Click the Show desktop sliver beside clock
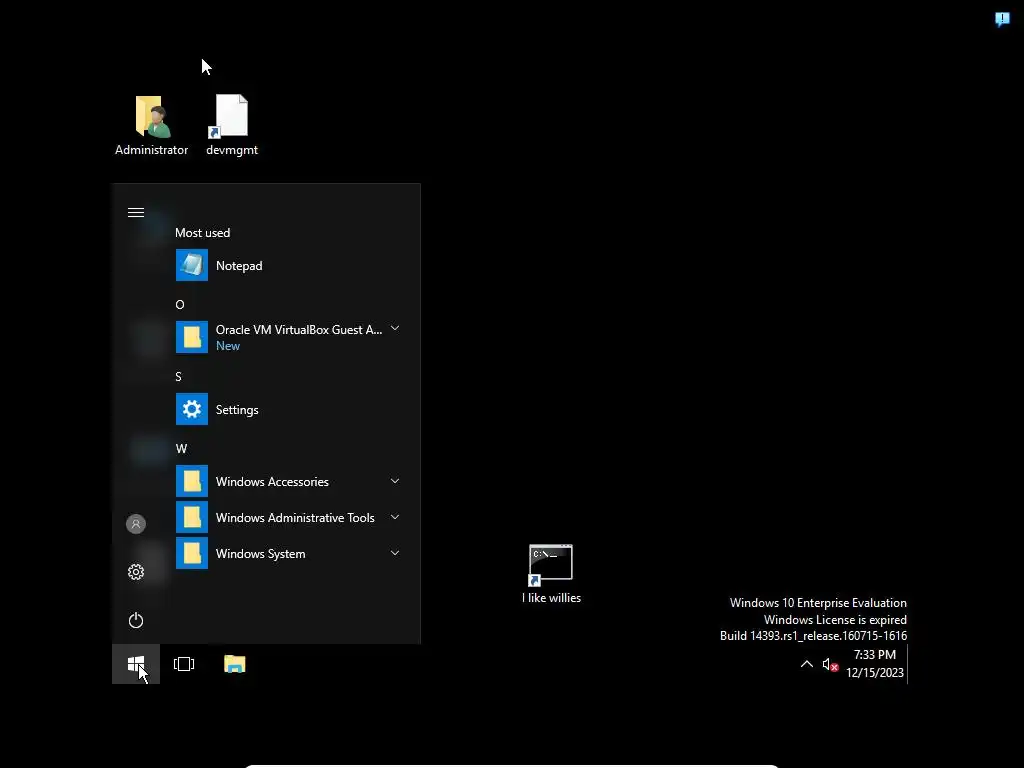 [x=909, y=664]
